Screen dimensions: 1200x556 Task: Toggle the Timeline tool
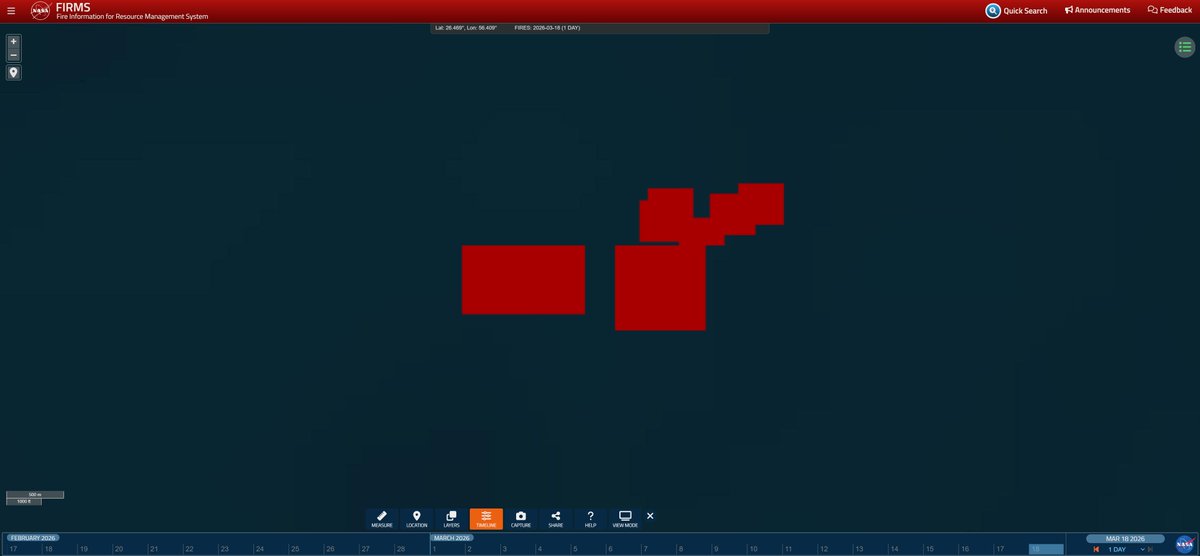[x=486, y=519]
